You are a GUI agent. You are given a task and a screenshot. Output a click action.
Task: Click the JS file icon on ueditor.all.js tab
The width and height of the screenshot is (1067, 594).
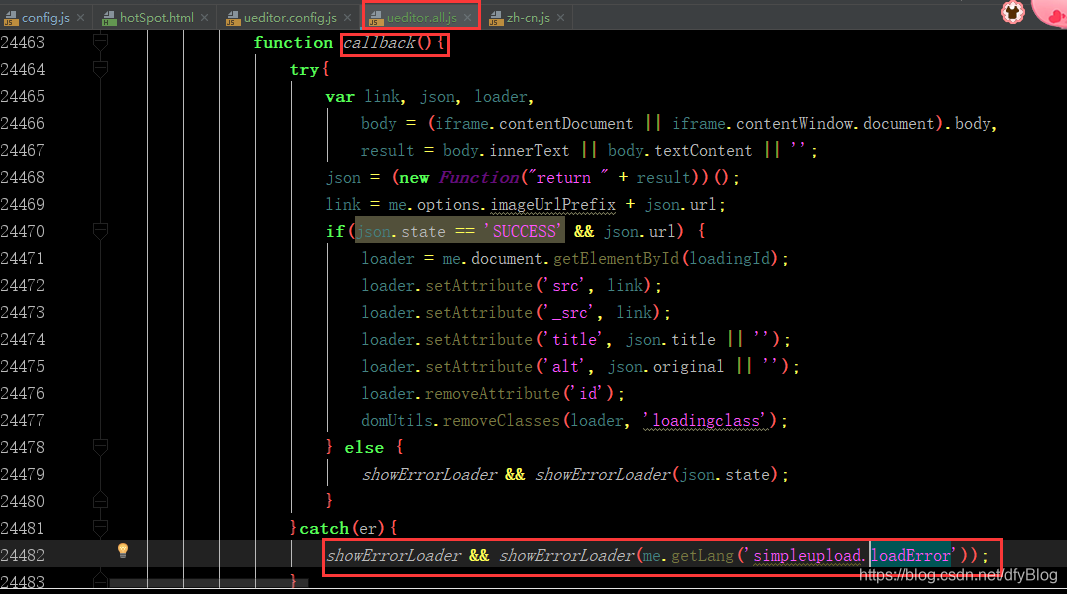(x=376, y=18)
